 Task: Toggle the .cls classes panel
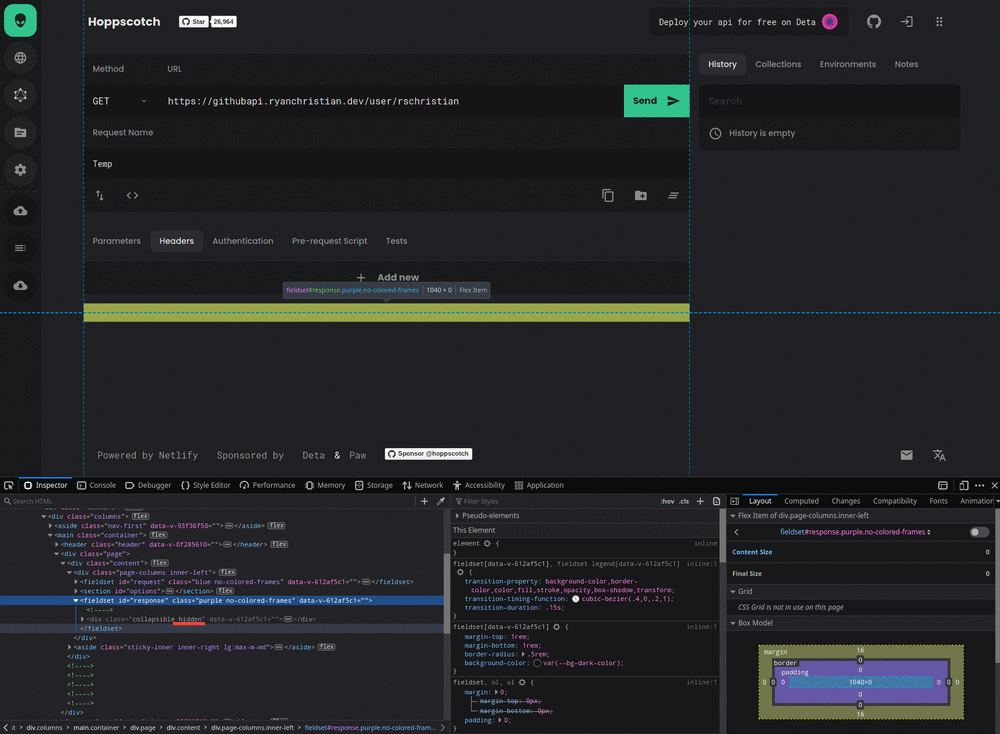point(684,501)
